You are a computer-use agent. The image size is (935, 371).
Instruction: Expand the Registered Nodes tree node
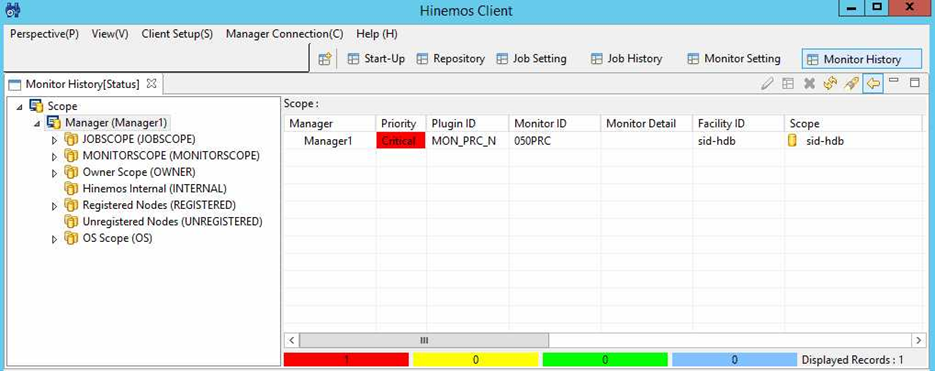[x=54, y=206]
